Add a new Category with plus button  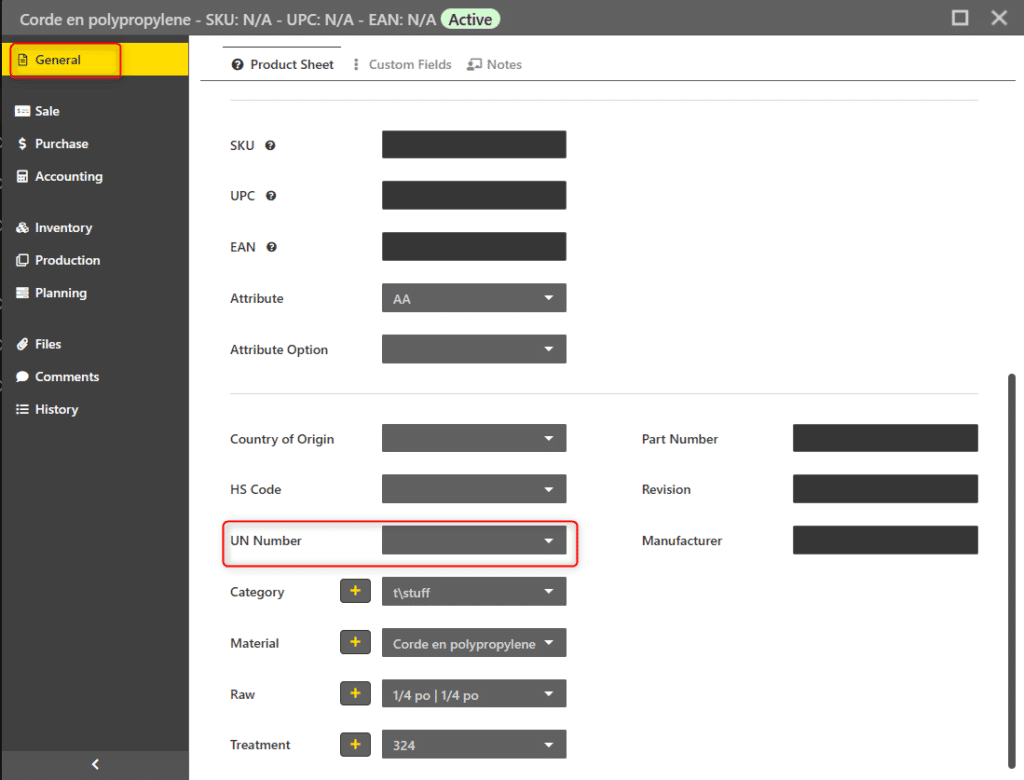tap(355, 591)
